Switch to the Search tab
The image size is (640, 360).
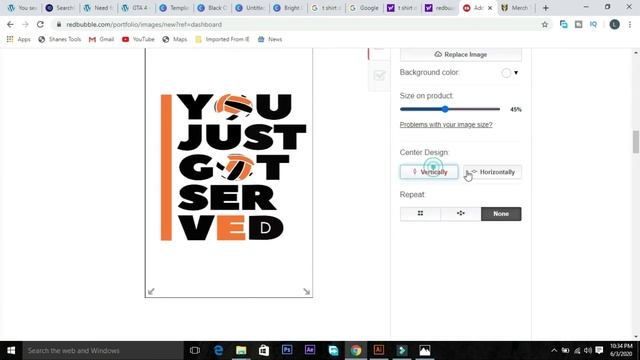(x=60, y=8)
